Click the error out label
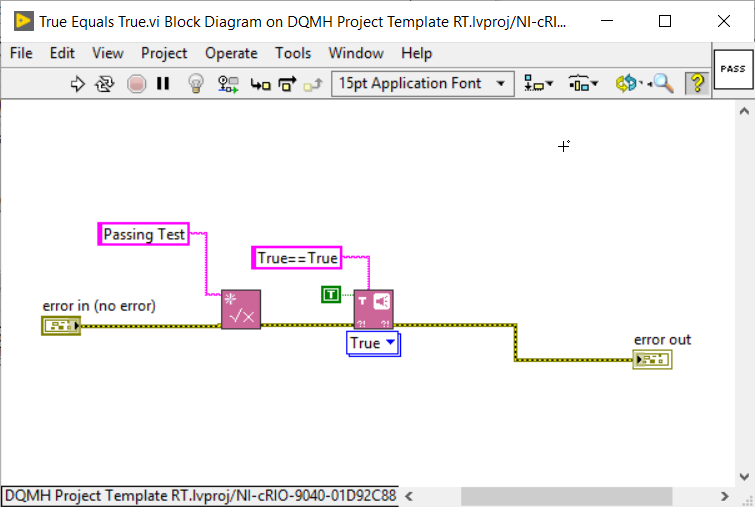The image size is (755, 507). [663, 339]
